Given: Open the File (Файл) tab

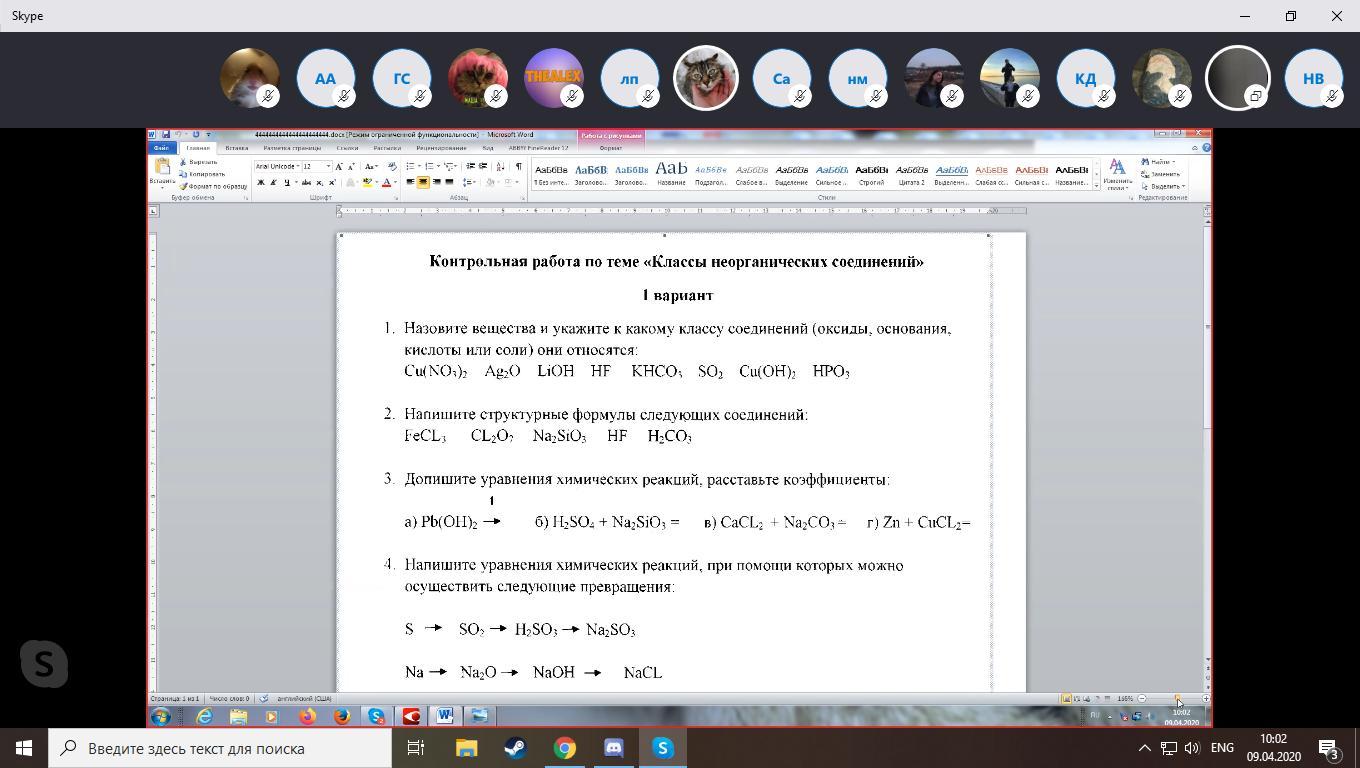Looking at the screenshot, I should click(x=161, y=148).
